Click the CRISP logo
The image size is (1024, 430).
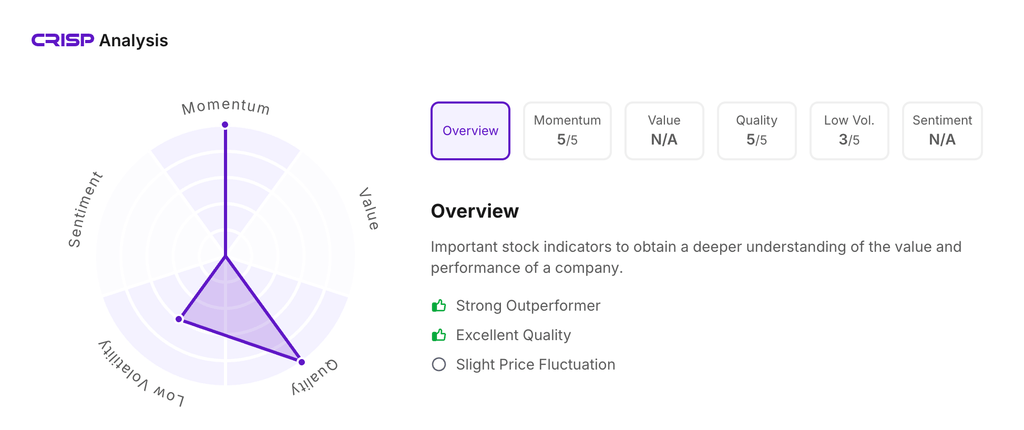coord(62,41)
